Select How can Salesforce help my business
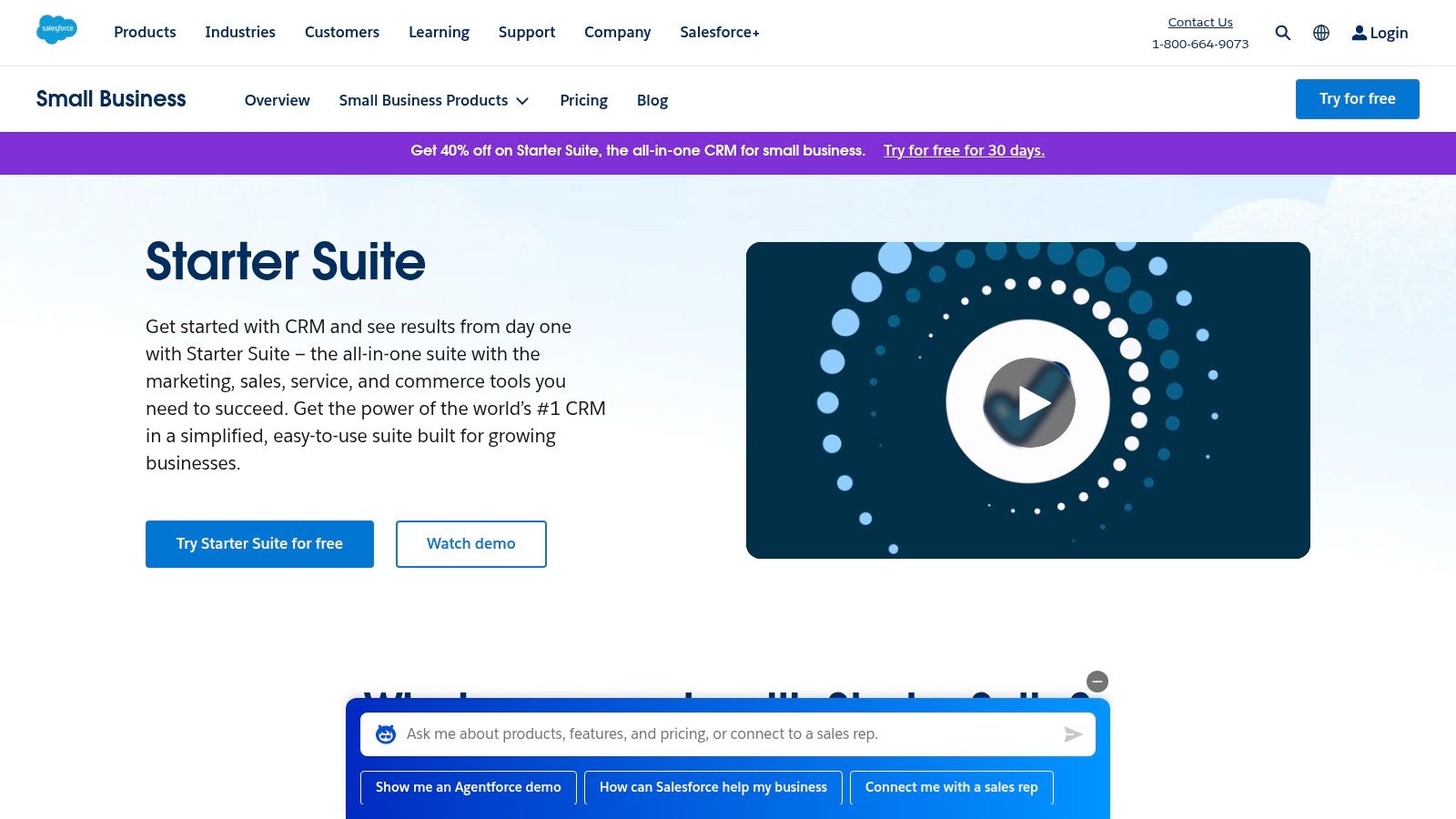Image resolution: width=1456 pixels, height=819 pixels. (713, 787)
